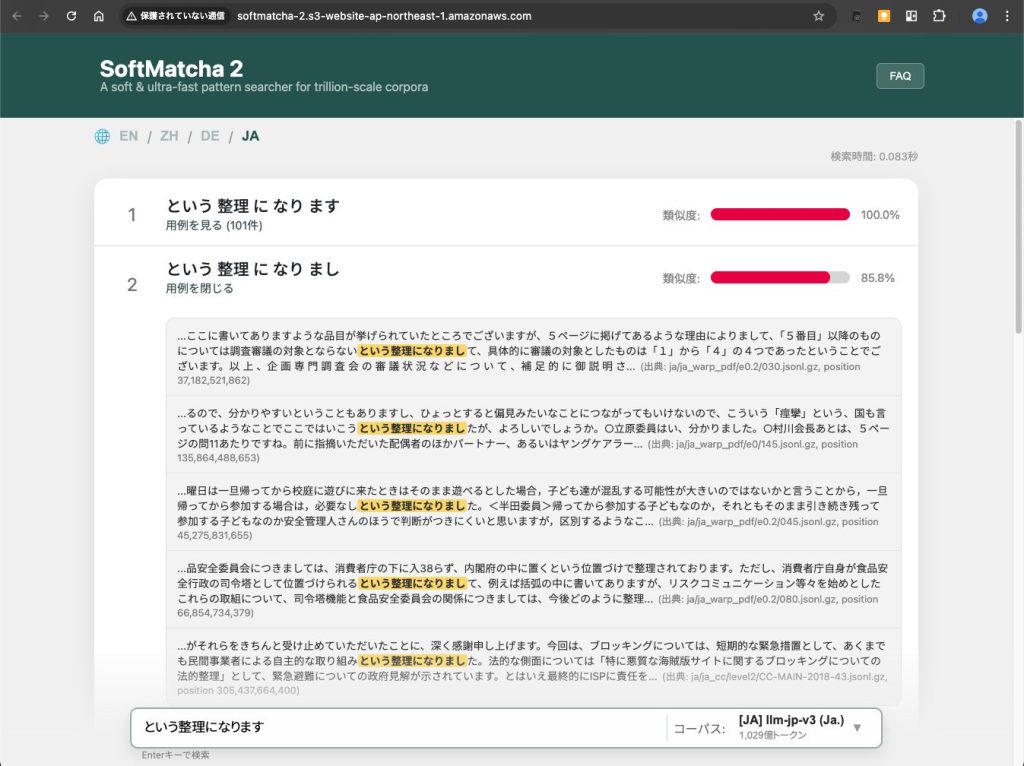Click example citing 030.jsonl.gz source

pyautogui.click(x=533, y=357)
